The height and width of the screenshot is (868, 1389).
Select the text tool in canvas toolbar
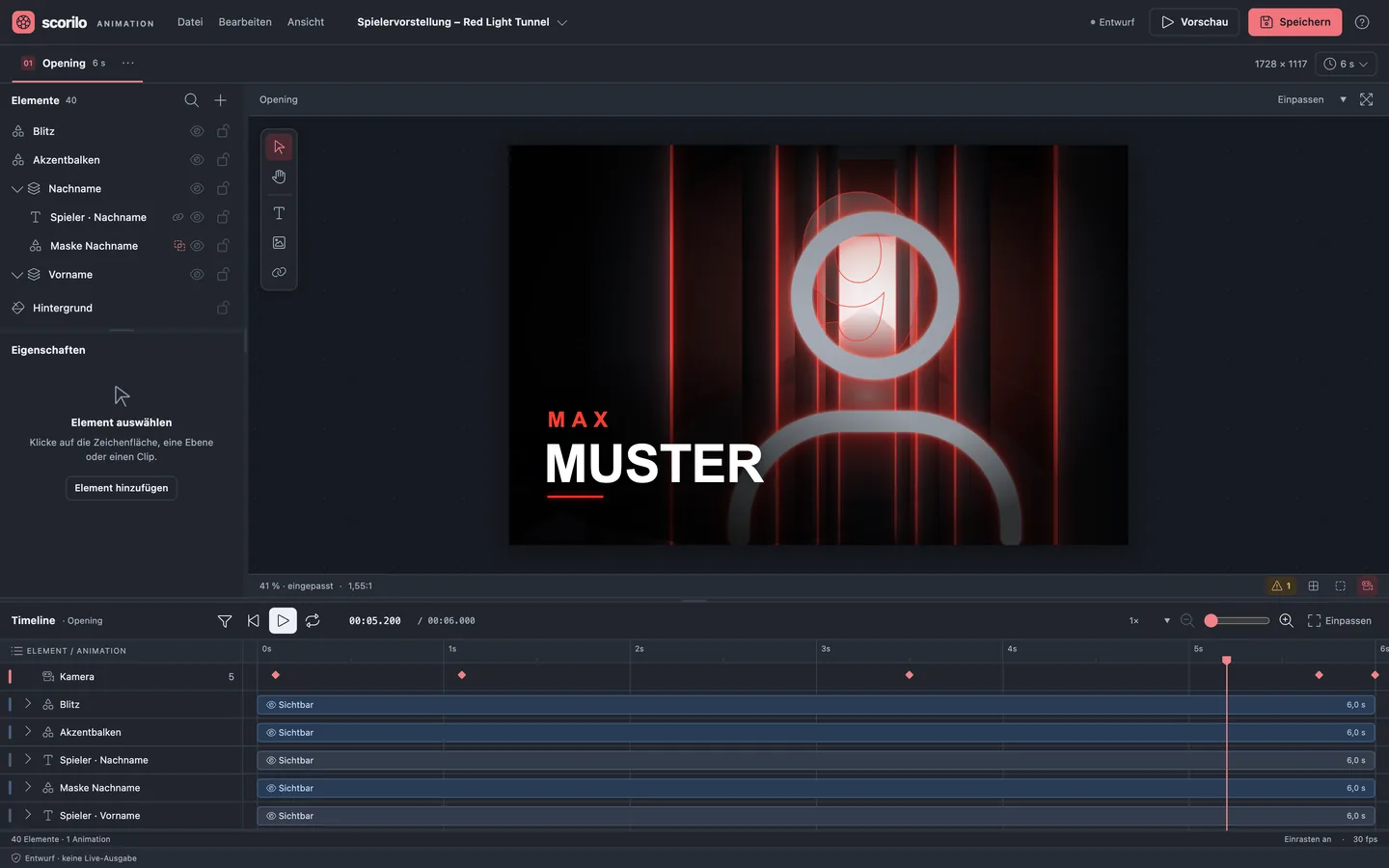279,213
